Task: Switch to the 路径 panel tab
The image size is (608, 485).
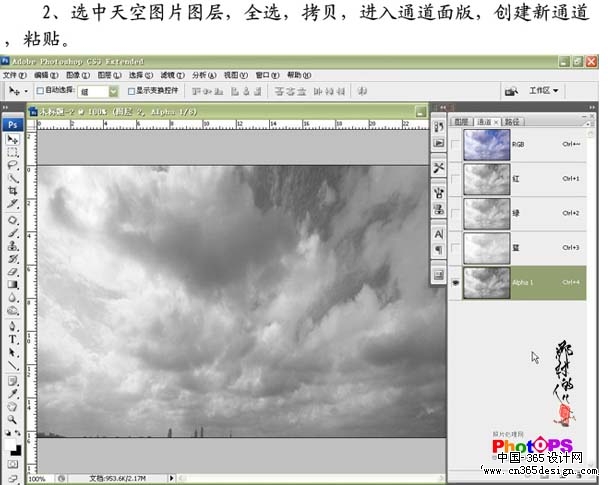Action: pyautogui.click(x=512, y=122)
